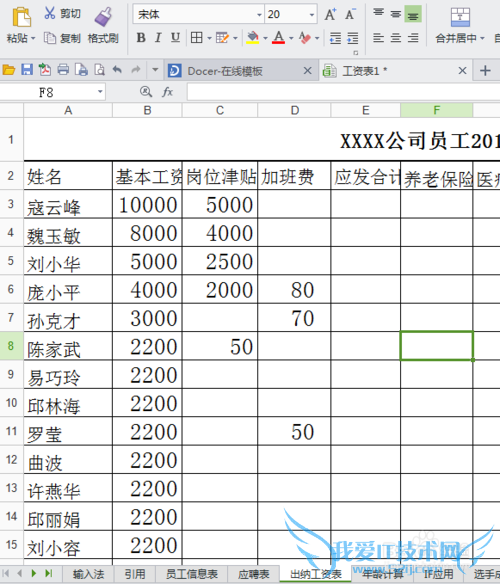The image size is (500, 584).
Task: Close the Docer-在线模板 tab
Action: tap(307, 70)
